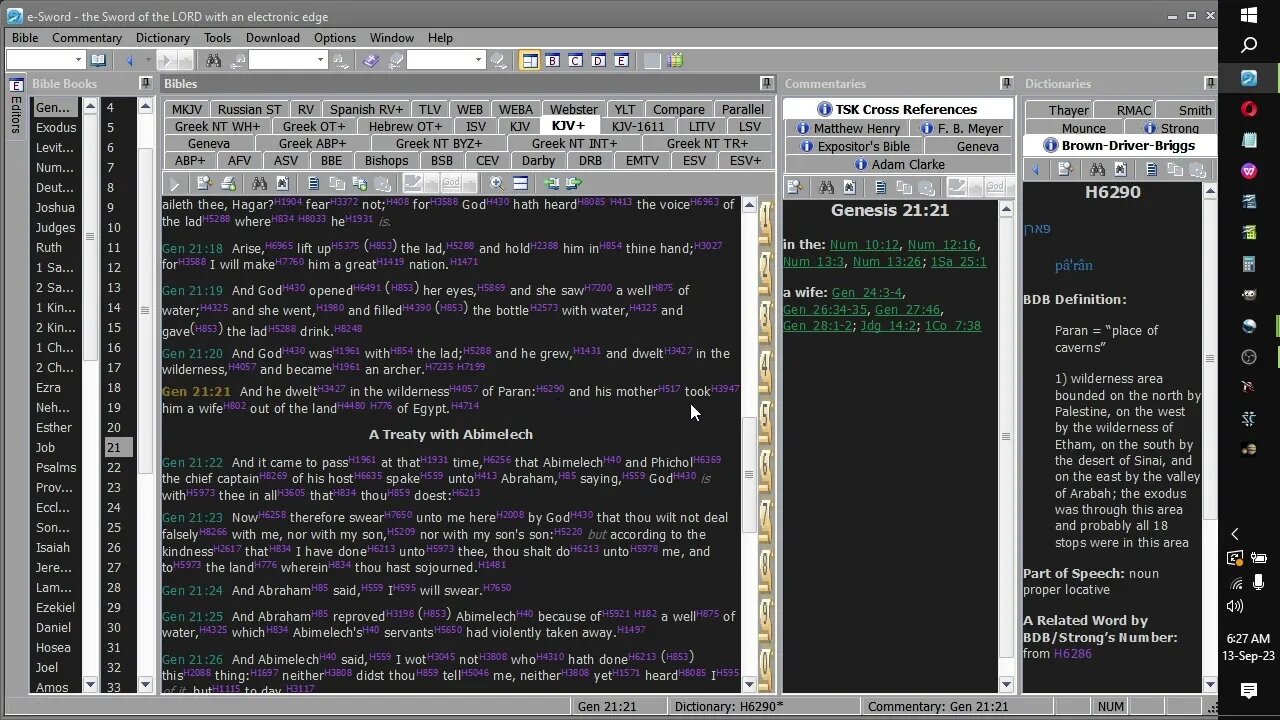Open the purple dictionary book icon
1280x720 pixels.
371,60
